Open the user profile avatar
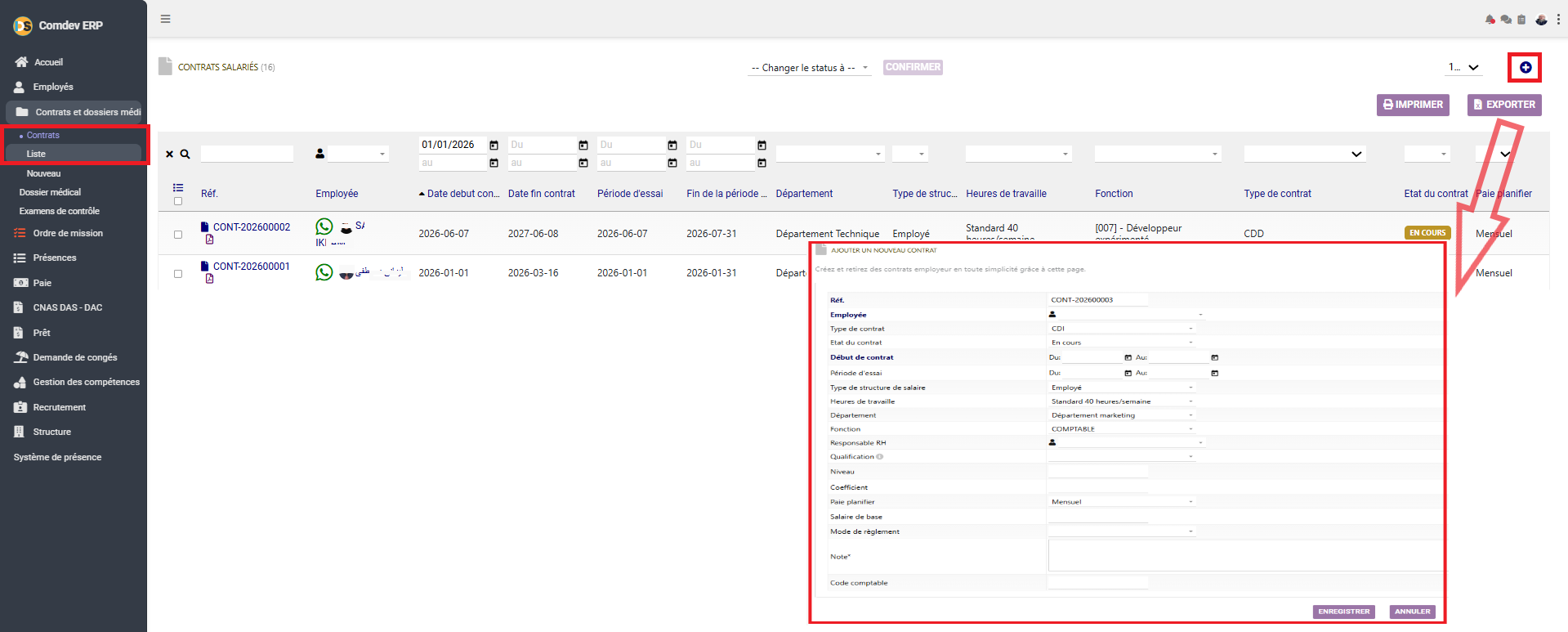1568x632 pixels. [x=1541, y=20]
